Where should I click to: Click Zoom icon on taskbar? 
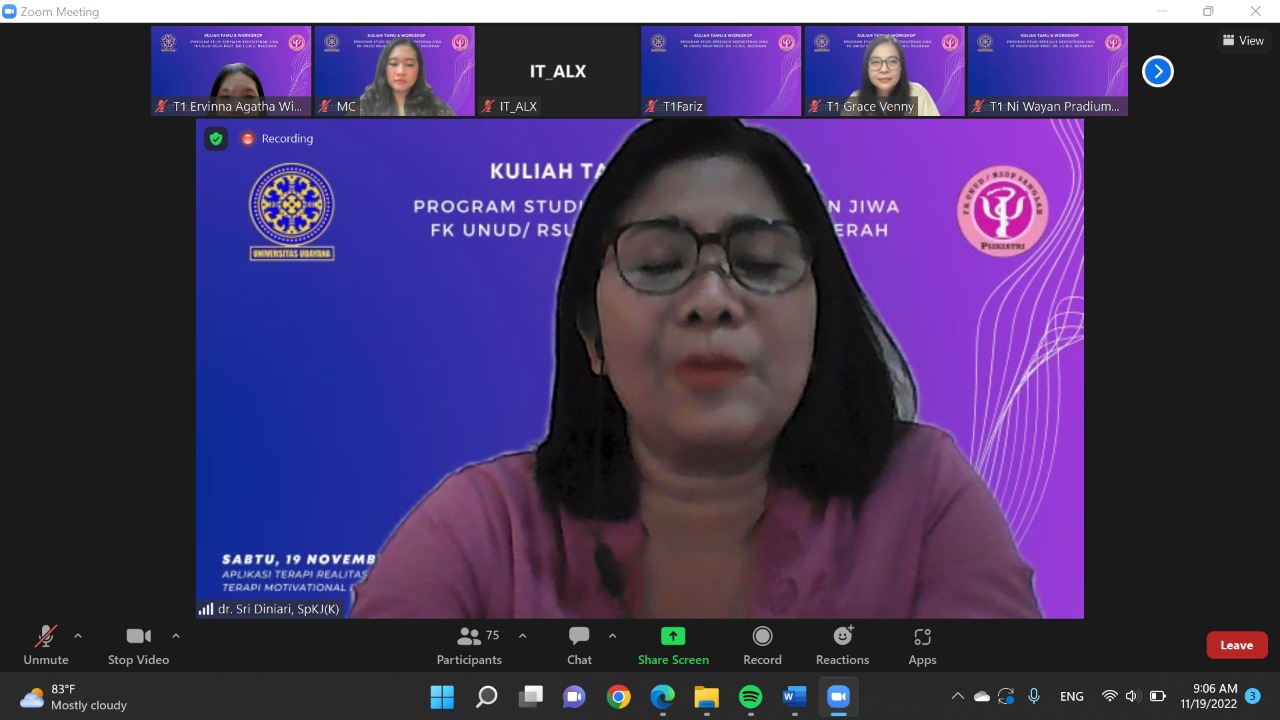[838, 697]
